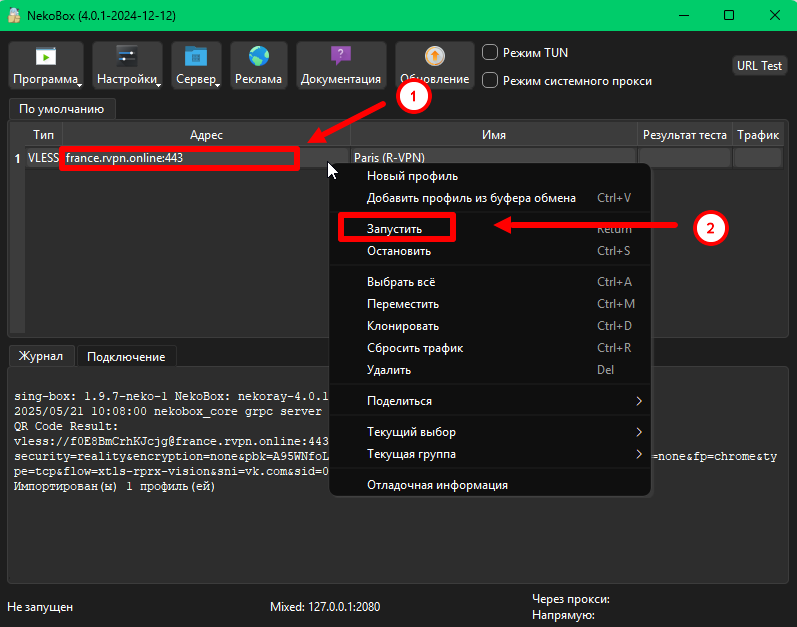Click the Сервер toolbar icon
The image size is (797, 627).
(196, 58)
